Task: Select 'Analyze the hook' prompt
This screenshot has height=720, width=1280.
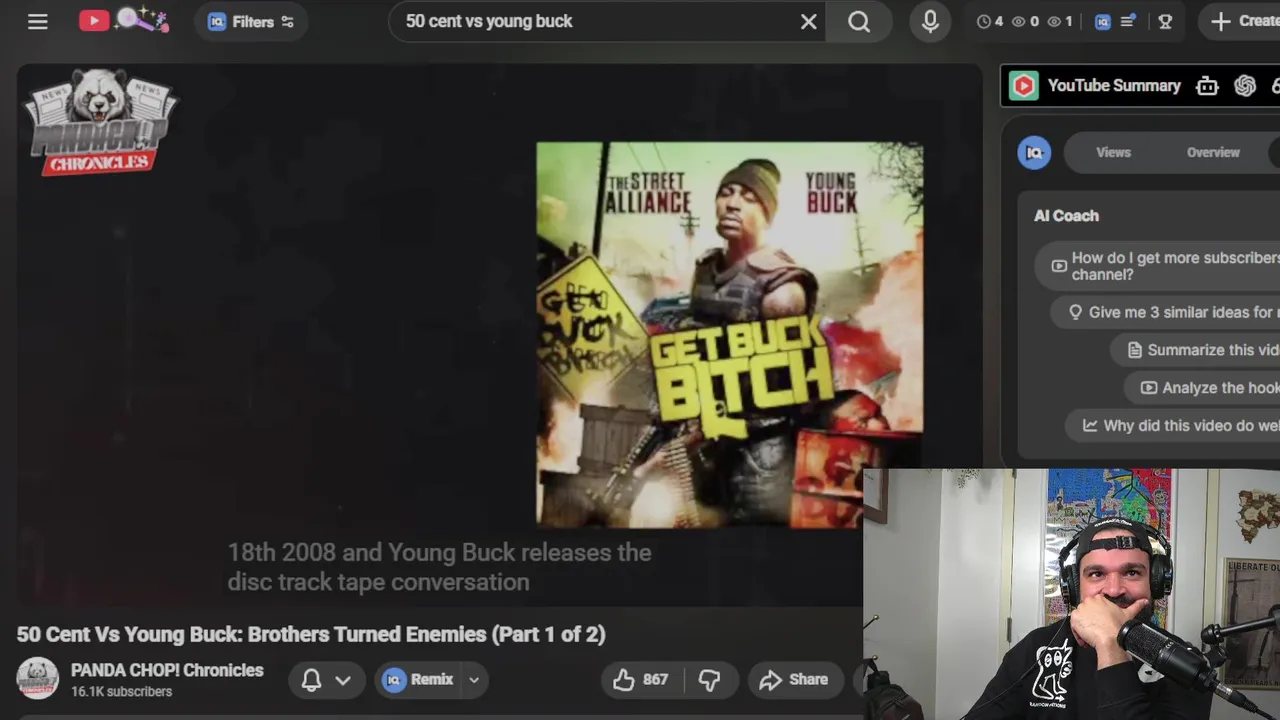Action: [1203, 388]
